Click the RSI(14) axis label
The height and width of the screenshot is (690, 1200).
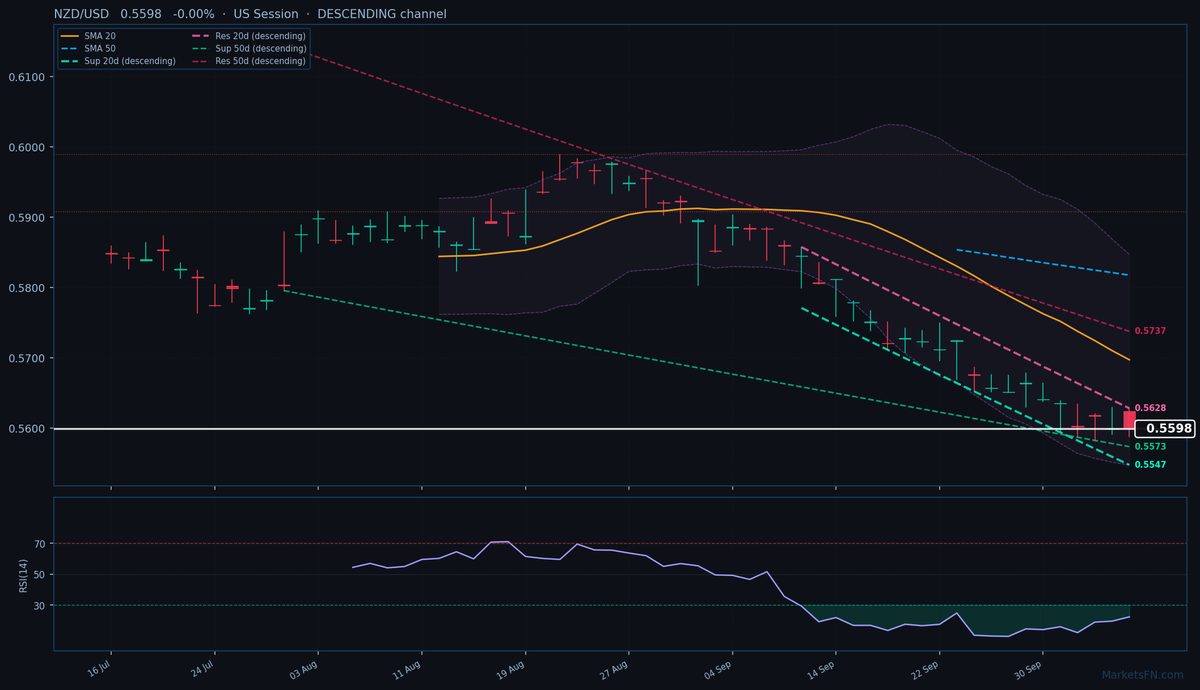[24, 574]
